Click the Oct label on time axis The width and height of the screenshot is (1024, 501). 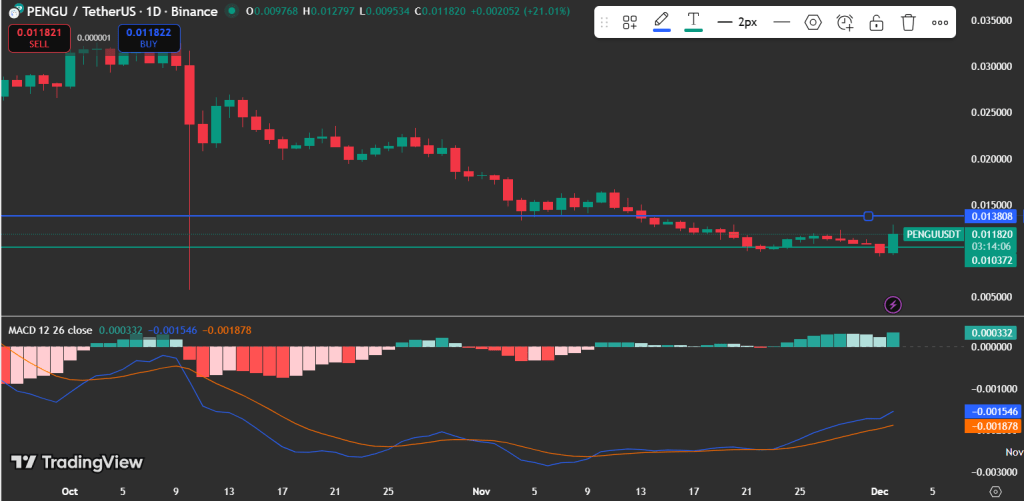coord(72,491)
